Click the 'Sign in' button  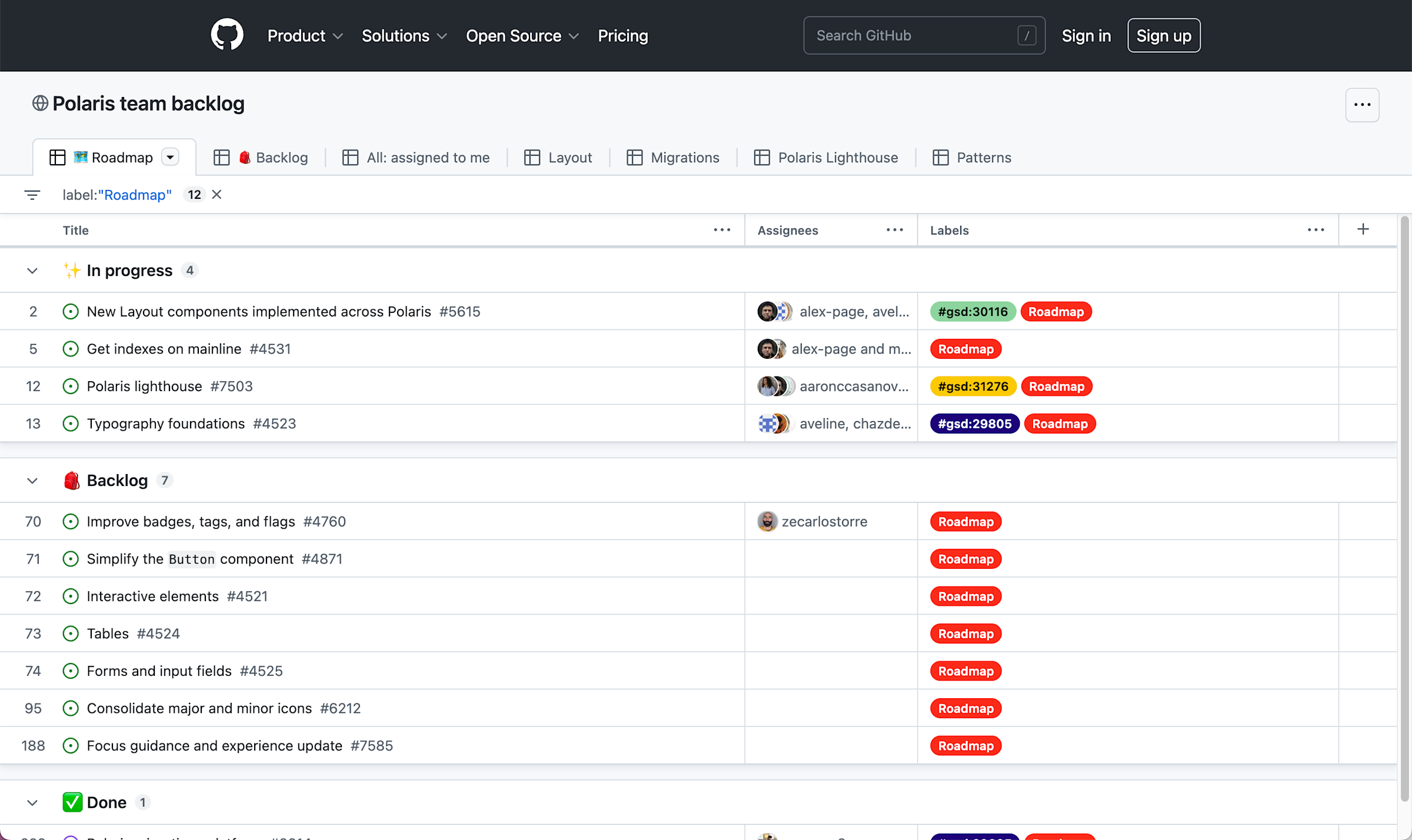(1086, 35)
